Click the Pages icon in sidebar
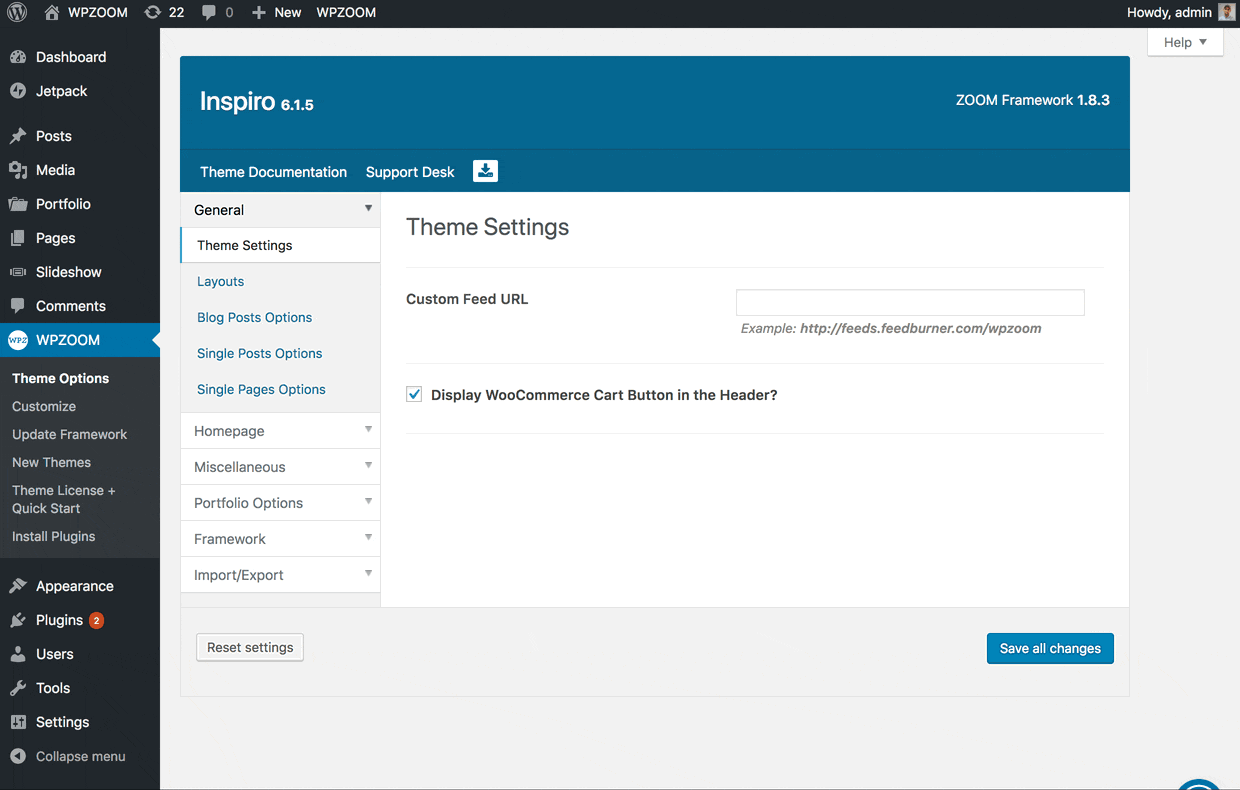 pos(18,238)
